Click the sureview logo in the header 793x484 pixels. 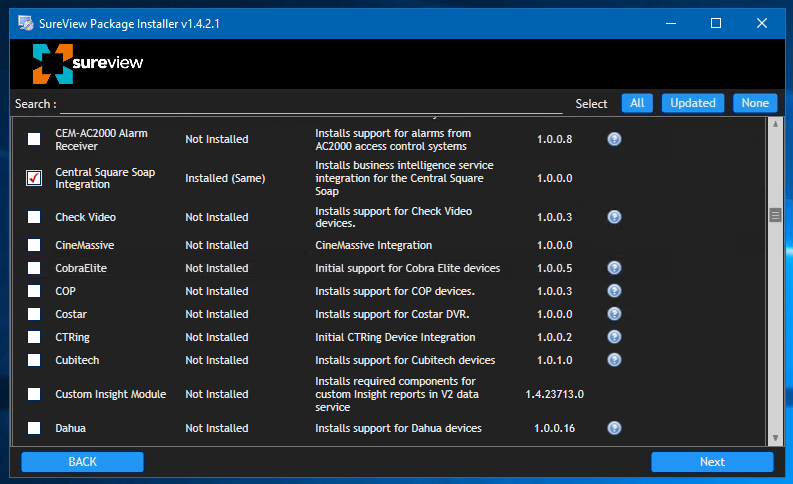[x=87, y=64]
